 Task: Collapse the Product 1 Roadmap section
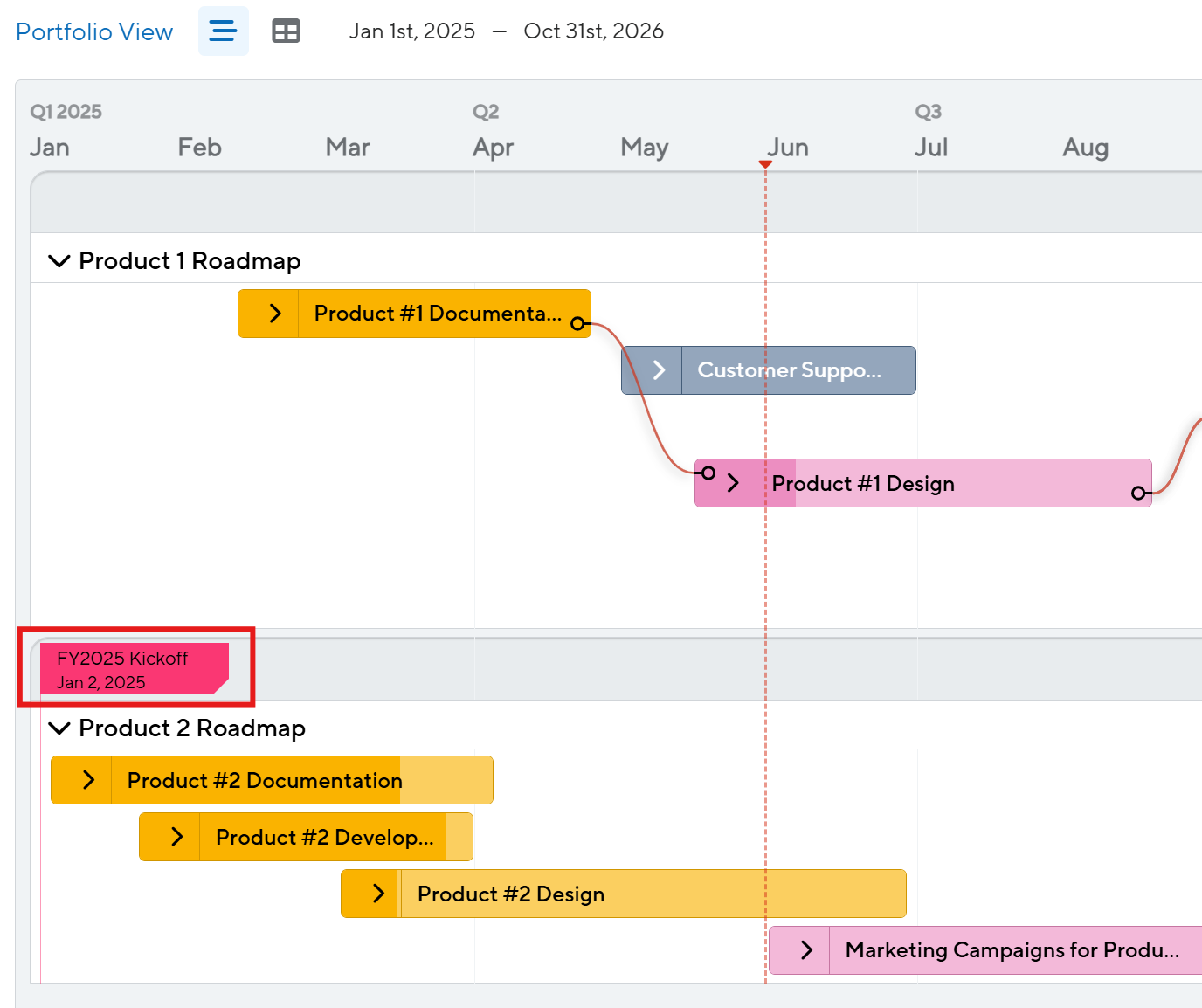click(x=59, y=261)
